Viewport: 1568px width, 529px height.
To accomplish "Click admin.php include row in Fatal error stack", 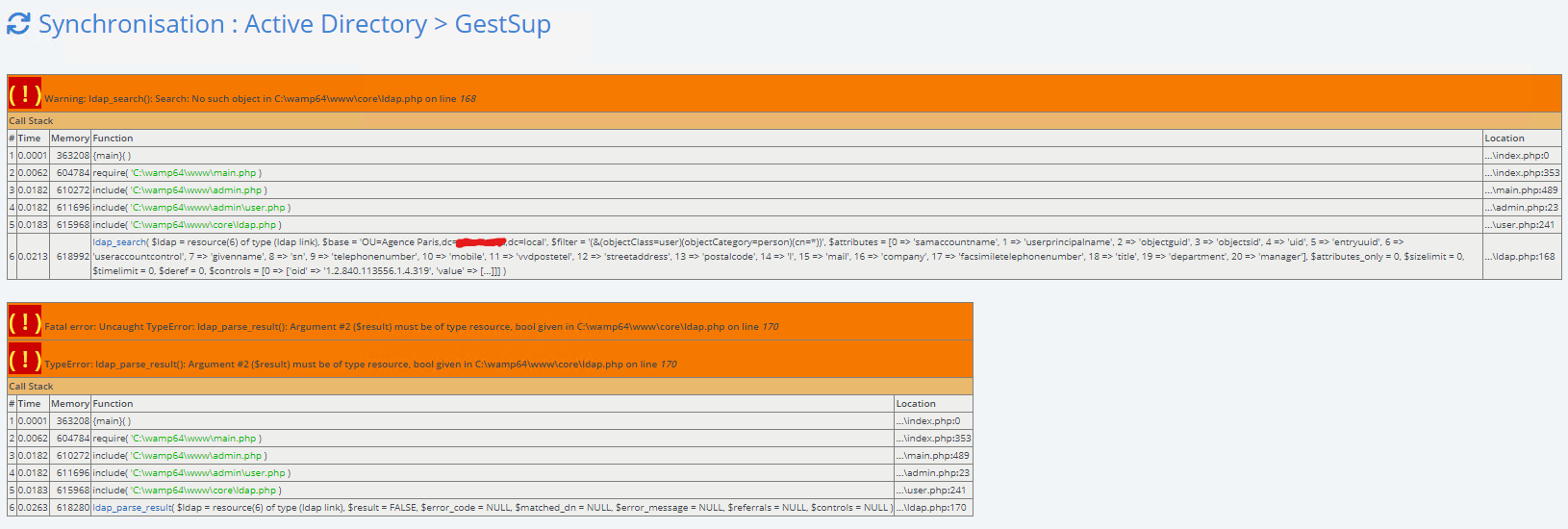I will coord(490,456).
